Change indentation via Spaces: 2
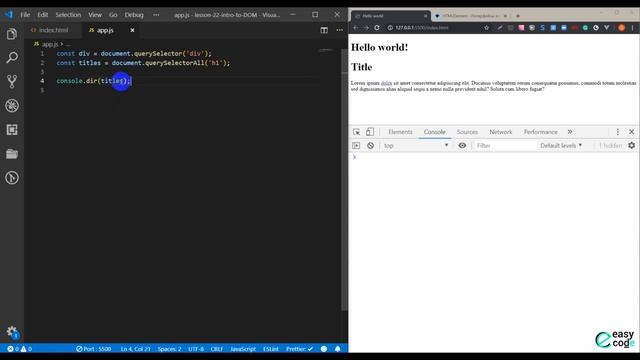This screenshot has width=640, height=360. pos(169,349)
